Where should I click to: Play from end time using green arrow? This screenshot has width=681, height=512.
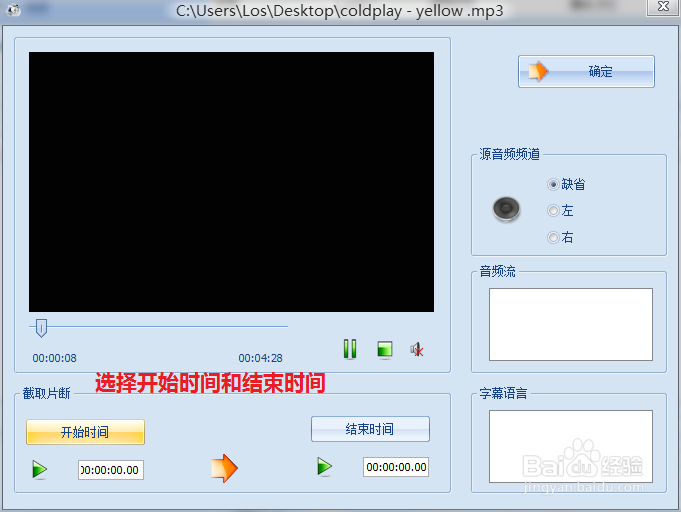[x=324, y=467]
